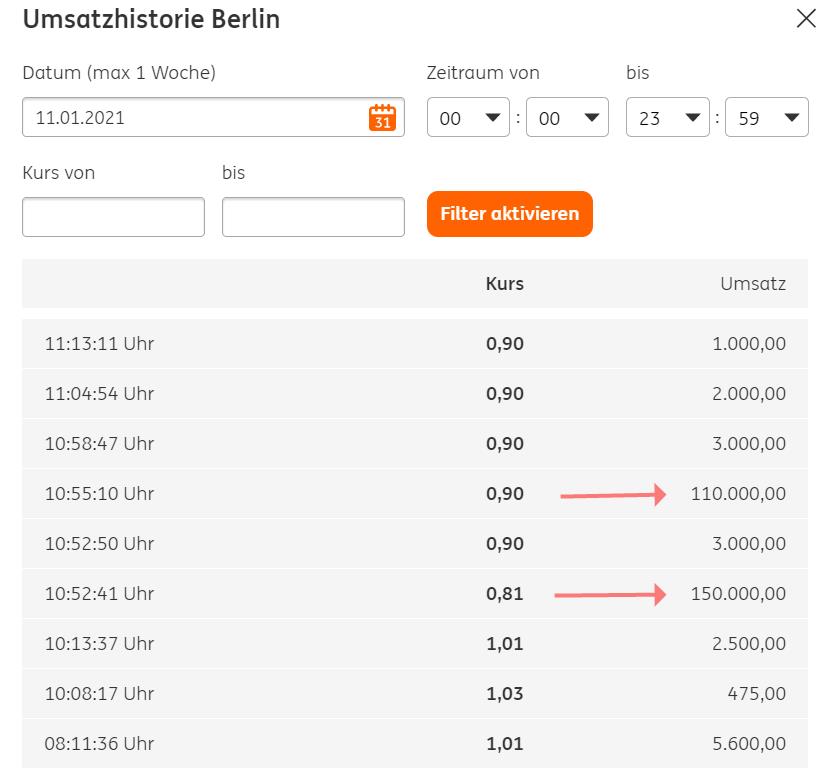Viewport: 823px width, 770px height.
Task: Click the 1,03 Kurs value
Action: pos(504,694)
